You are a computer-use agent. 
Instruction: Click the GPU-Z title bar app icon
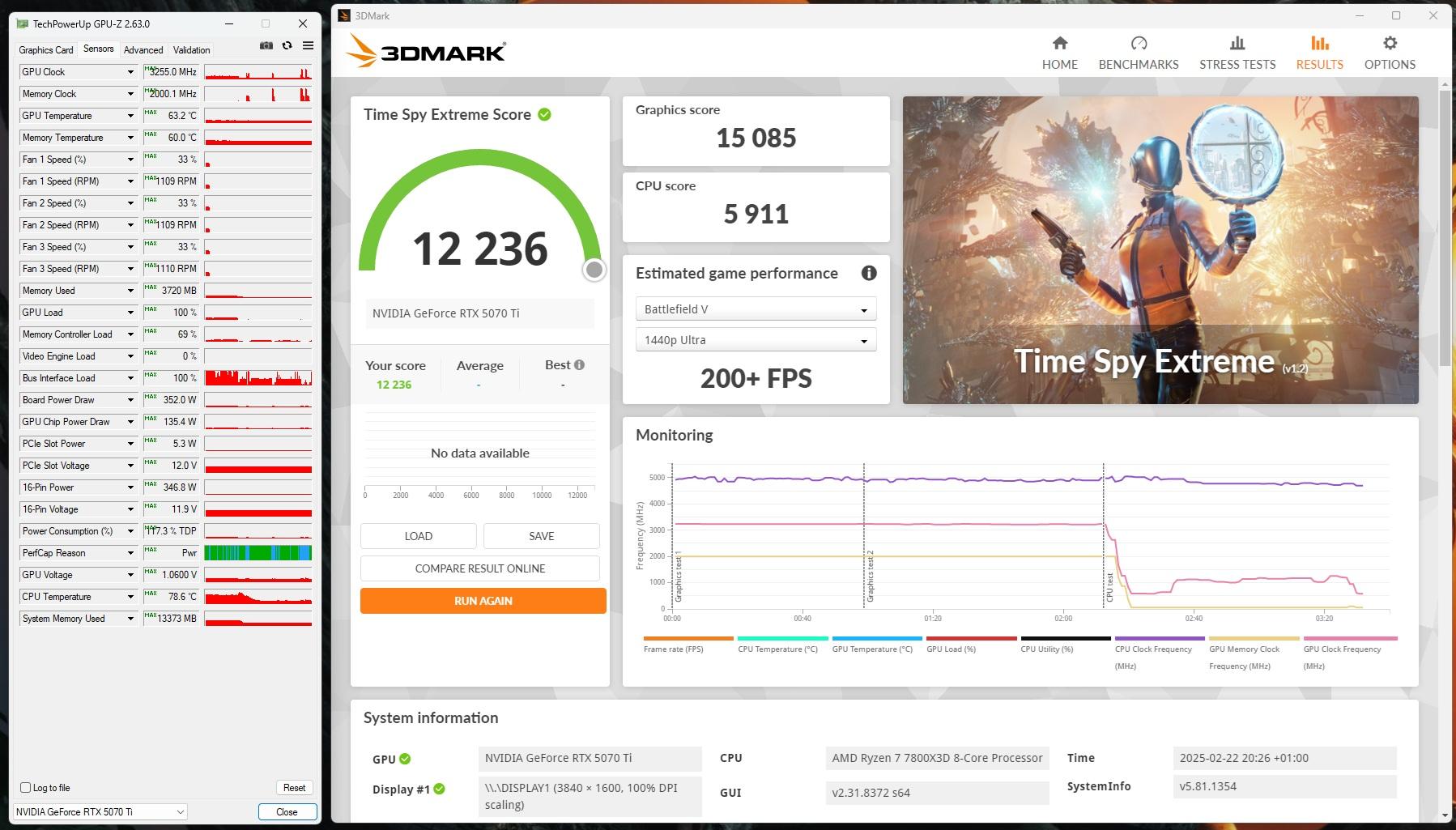coord(23,23)
